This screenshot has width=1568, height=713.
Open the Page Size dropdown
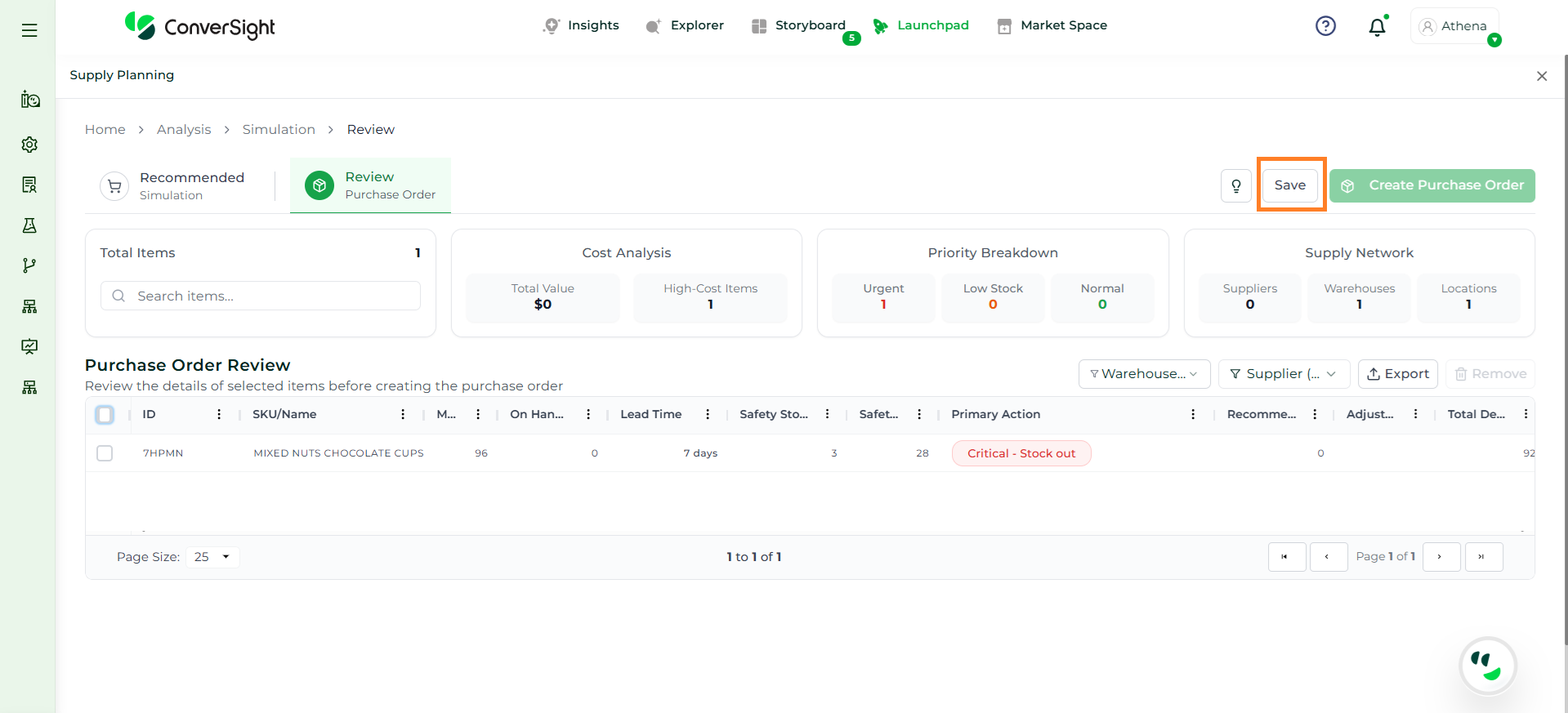pos(212,557)
